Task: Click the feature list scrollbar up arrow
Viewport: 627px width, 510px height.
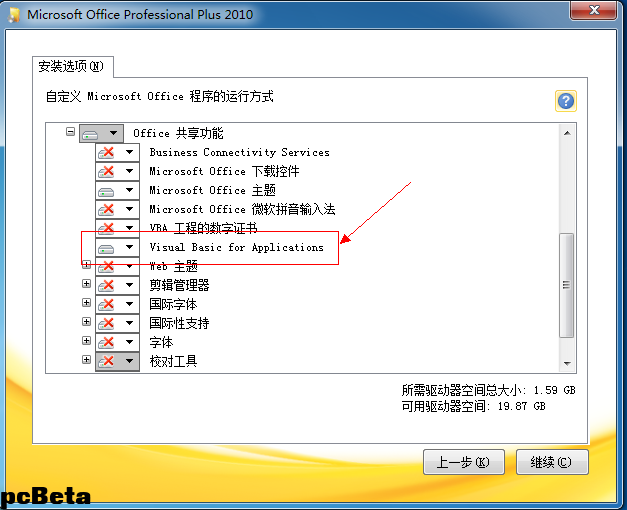Action: click(567, 133)
